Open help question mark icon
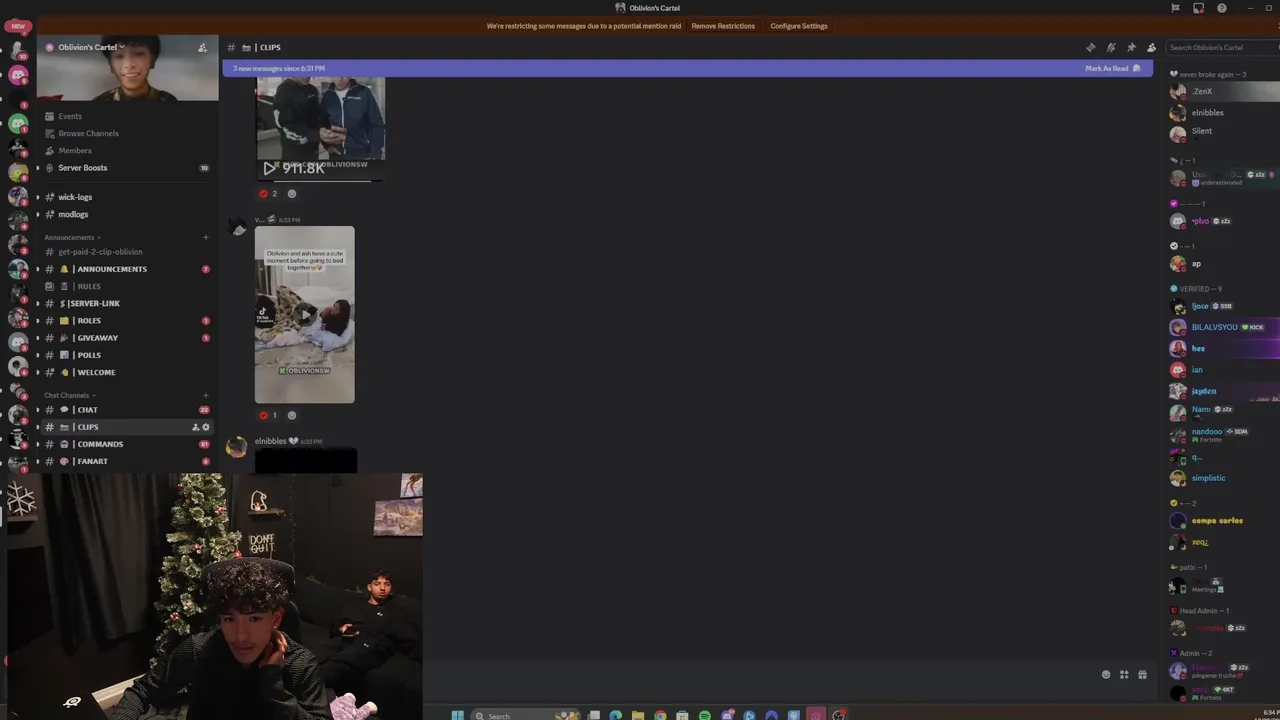The image size is (1280, 720). [x=1221, y=8]
